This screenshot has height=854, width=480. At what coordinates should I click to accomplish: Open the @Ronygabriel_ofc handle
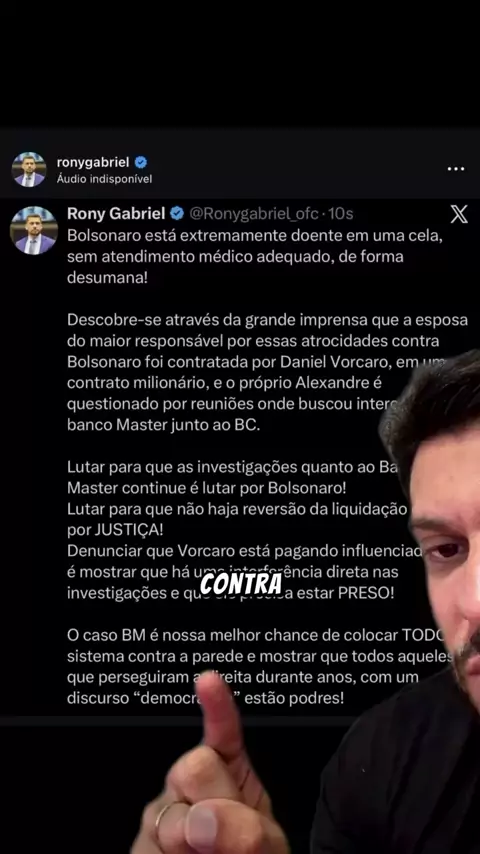click(x=253, y=214)
